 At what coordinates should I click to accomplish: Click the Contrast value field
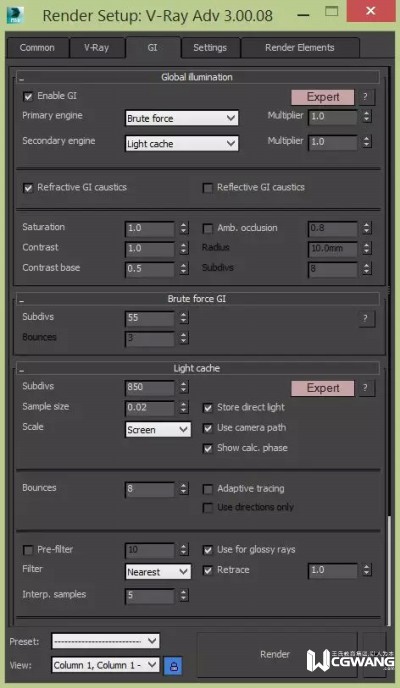pyautogui.click(x=150, y=249)
